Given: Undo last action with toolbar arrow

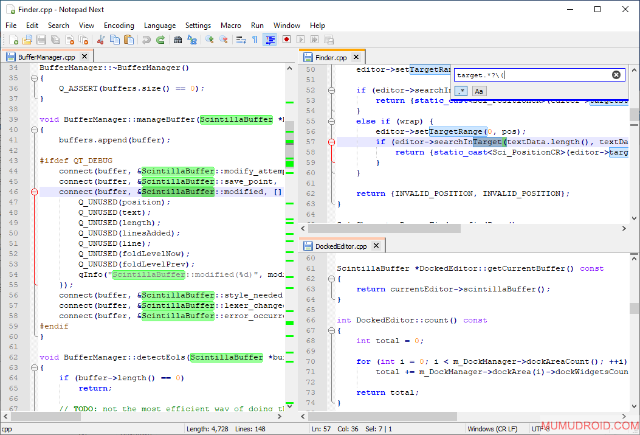Looking at the screenshot, I should (x=146, y=40).
